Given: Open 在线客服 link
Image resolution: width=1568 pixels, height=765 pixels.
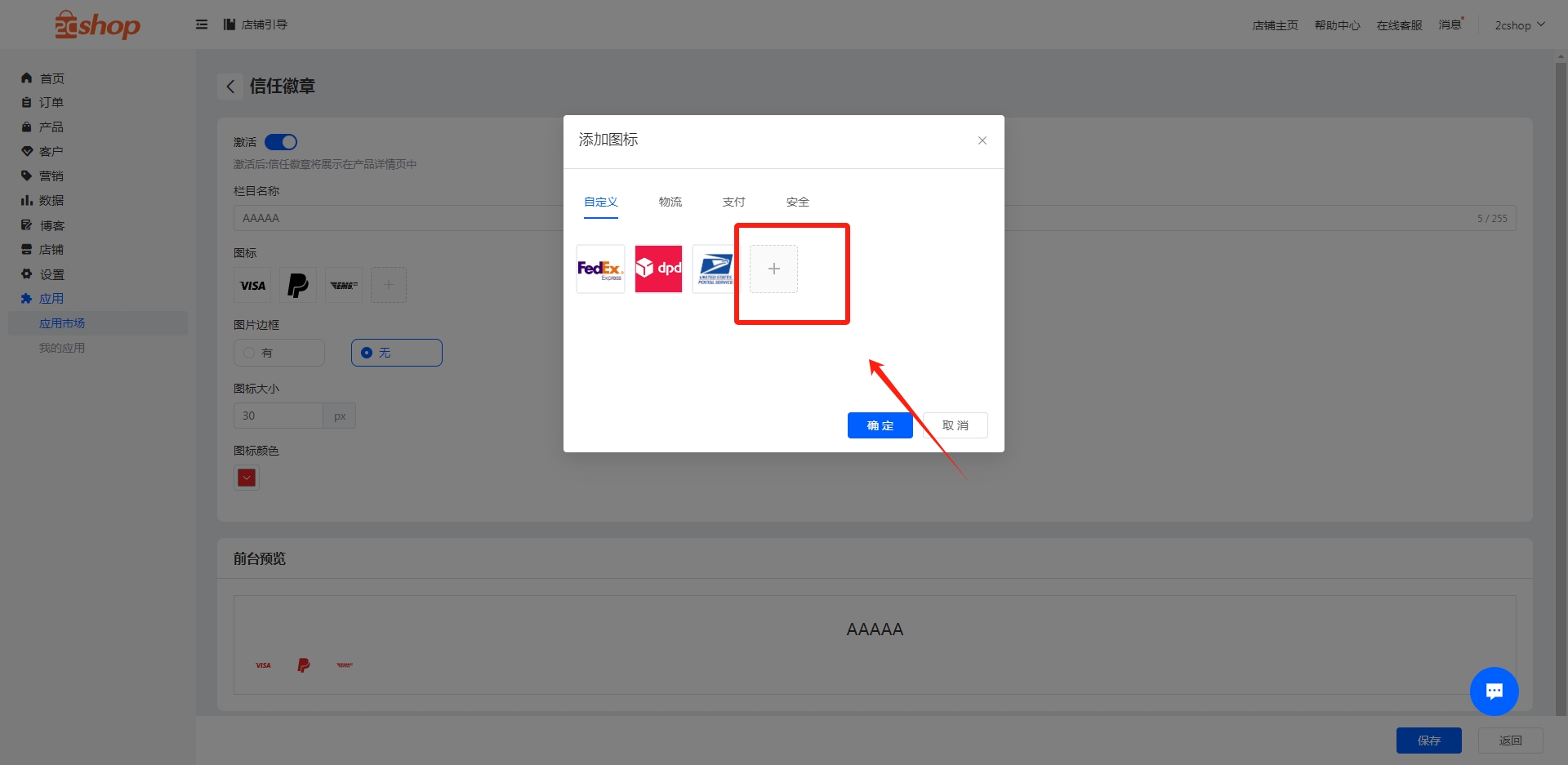Looking at the screenshot, I should coord(1399,25).
